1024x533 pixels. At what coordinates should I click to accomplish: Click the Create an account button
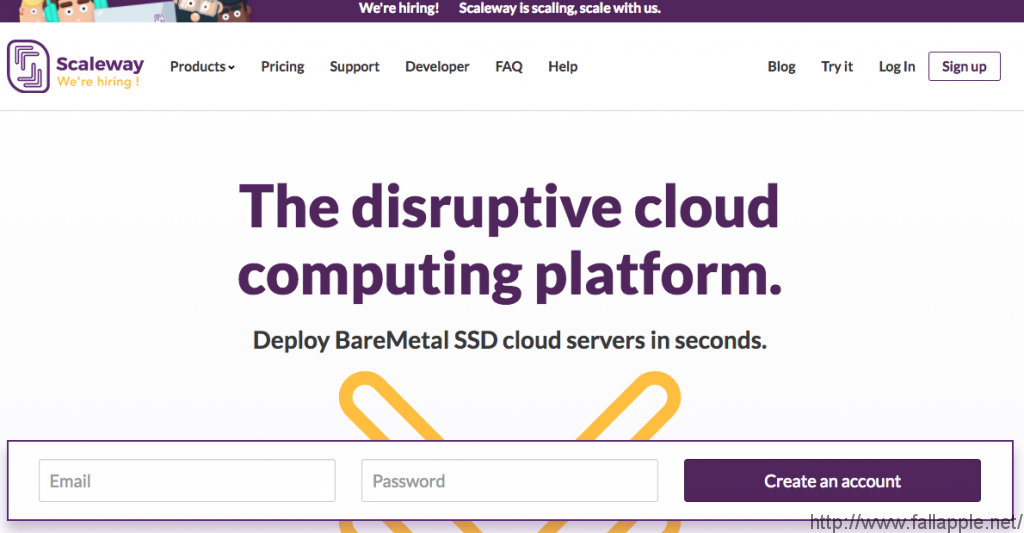[832, 481]
